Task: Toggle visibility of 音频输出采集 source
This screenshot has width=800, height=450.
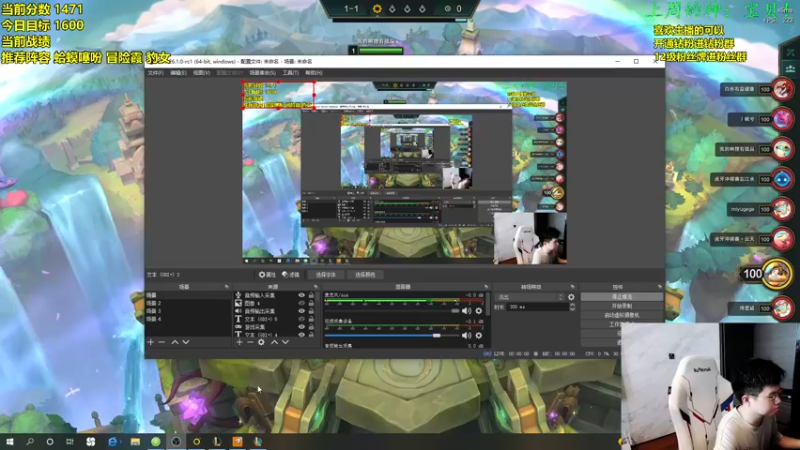Action: (302, 311)
